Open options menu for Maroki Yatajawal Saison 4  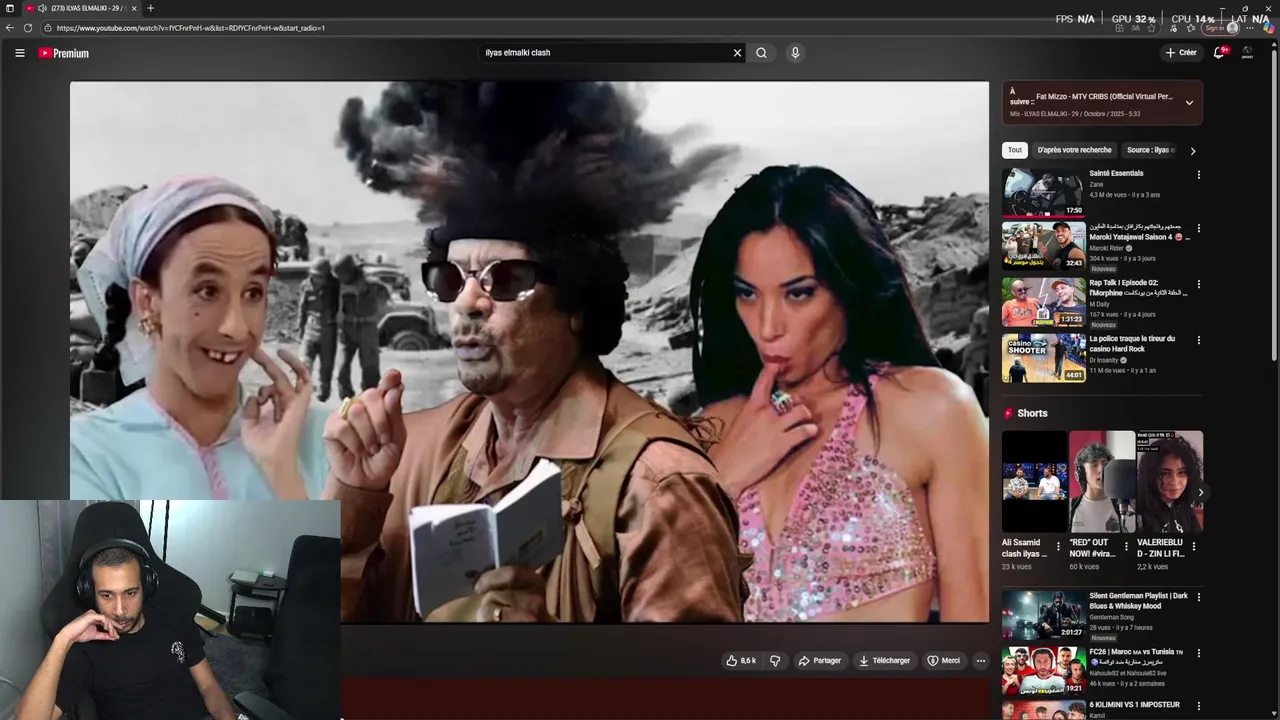click(x=1199, y=229)
